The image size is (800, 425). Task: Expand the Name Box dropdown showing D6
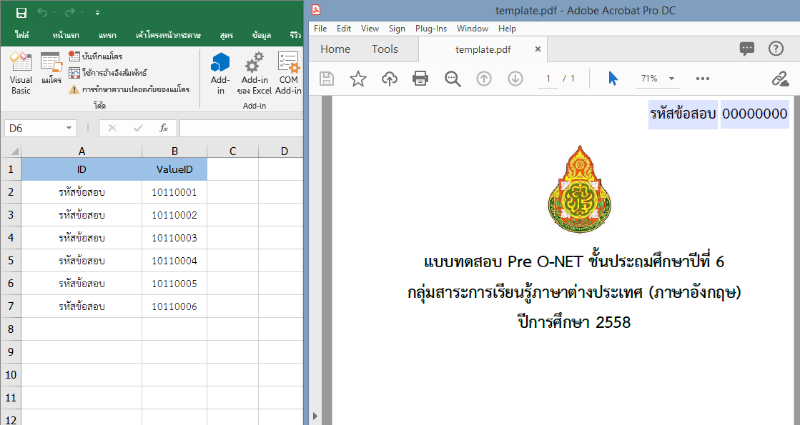click(69, 128)
